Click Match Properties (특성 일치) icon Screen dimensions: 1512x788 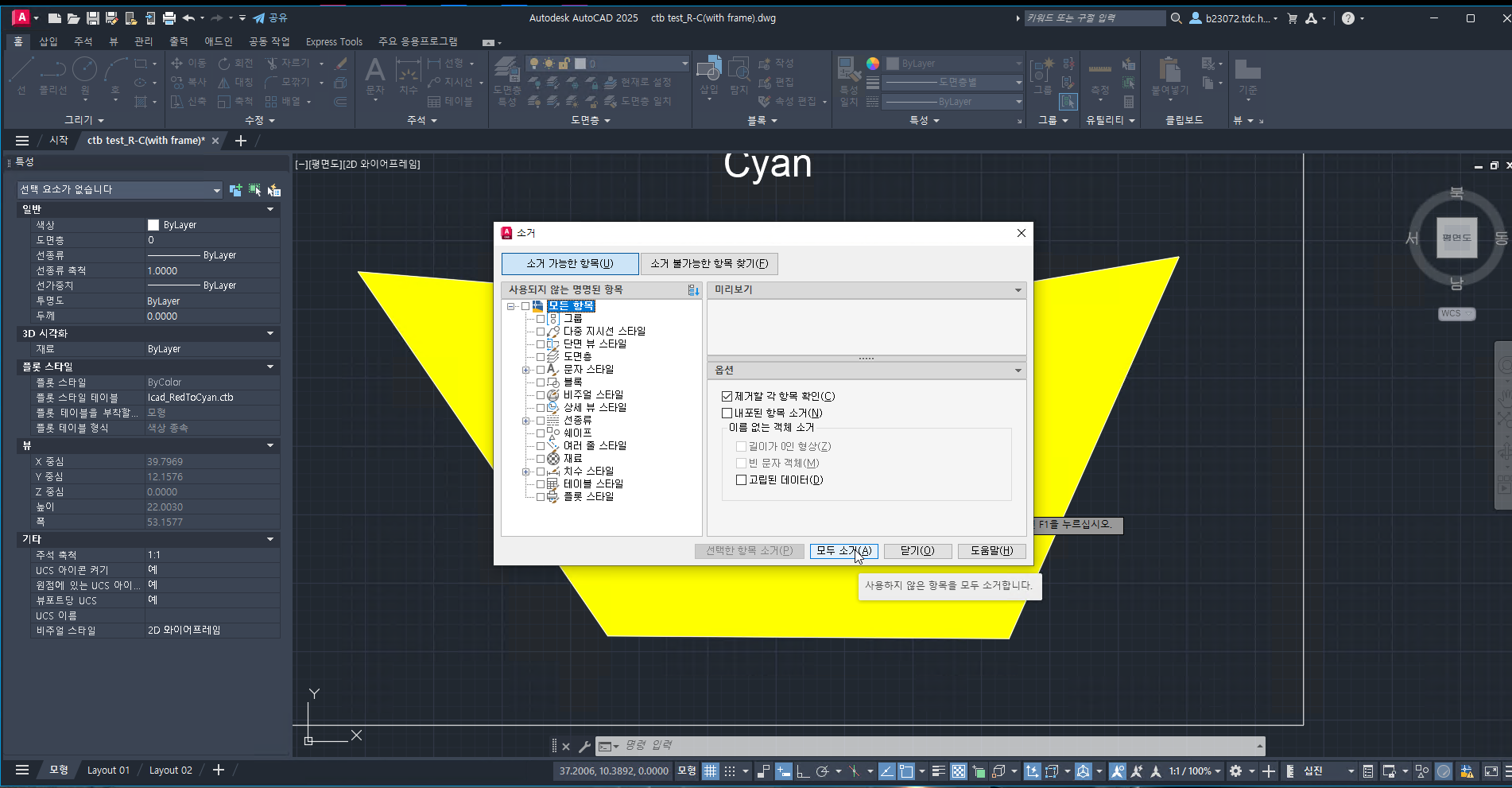(849, 80)
